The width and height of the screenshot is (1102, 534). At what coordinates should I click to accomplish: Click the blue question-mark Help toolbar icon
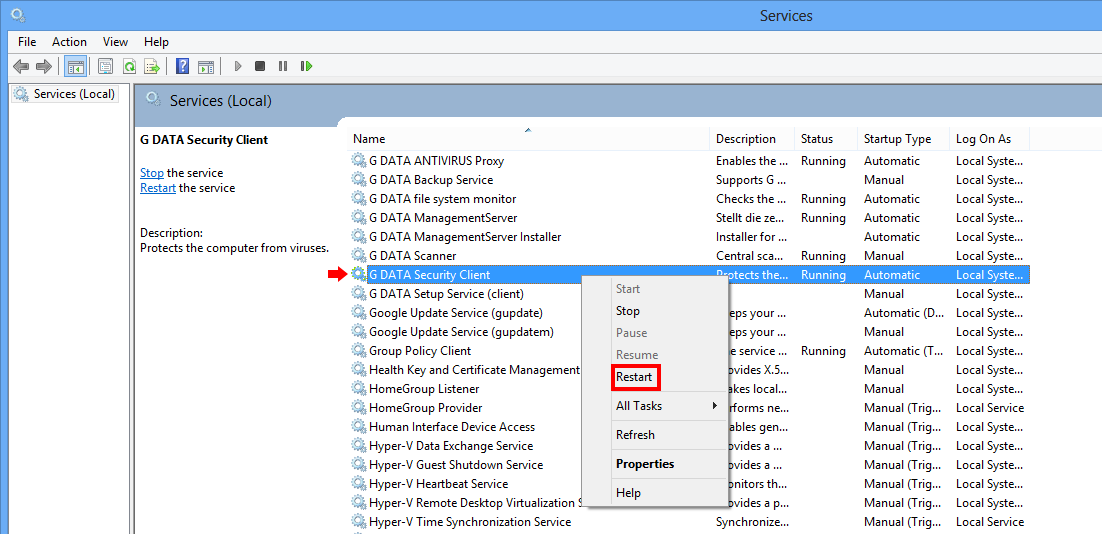183,66
